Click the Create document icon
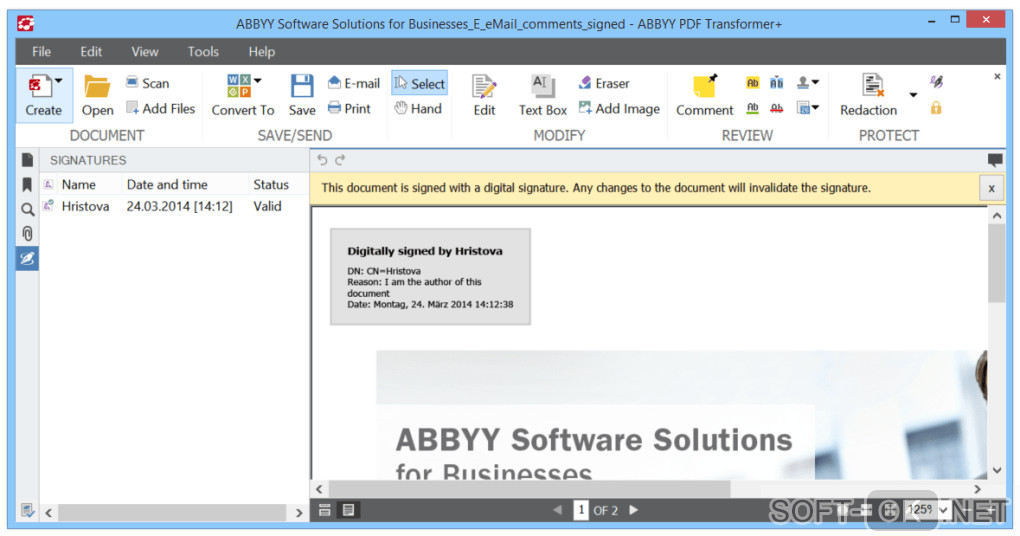1020x536 pixels. point(39,86)
